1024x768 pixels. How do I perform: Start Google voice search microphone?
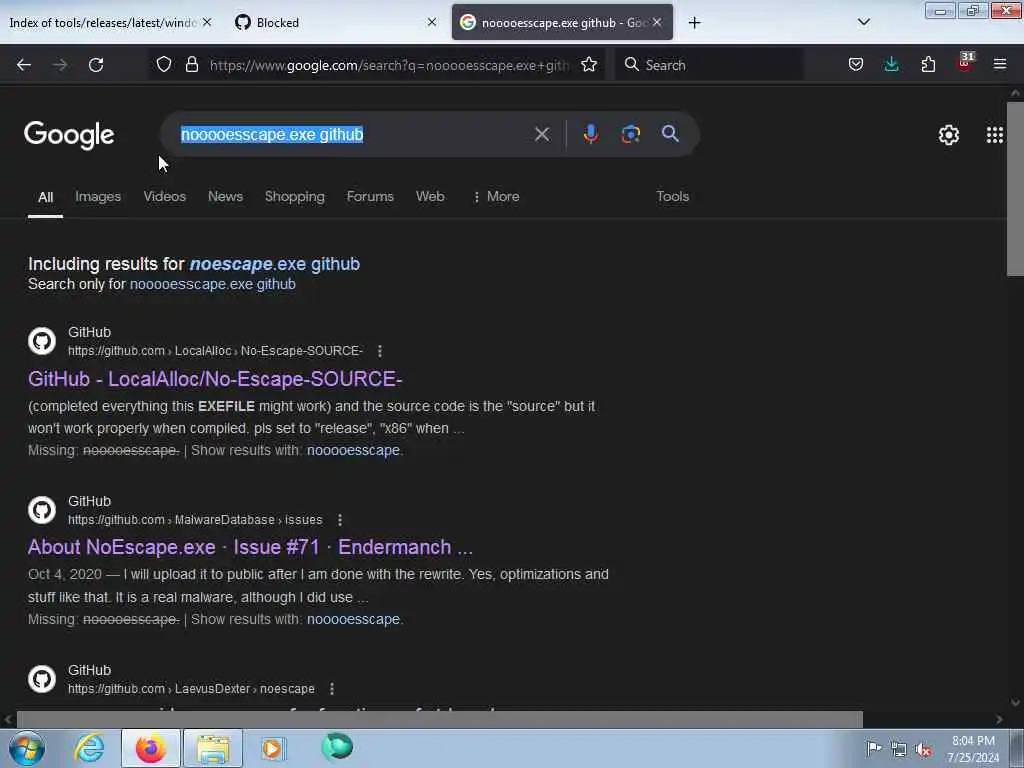pos(590,134)
